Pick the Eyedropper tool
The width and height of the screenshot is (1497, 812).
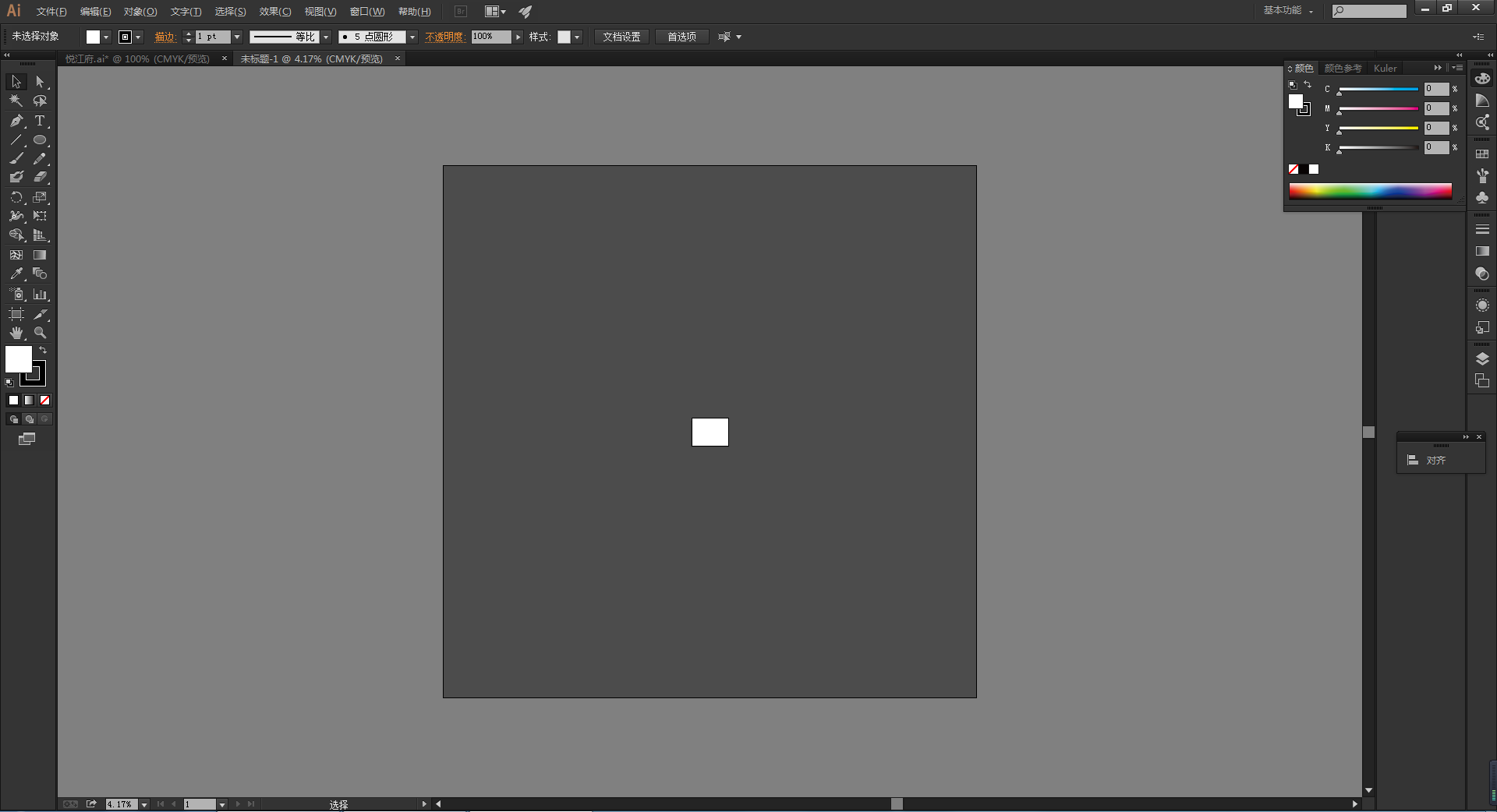pyautogui.click(x=16, y=274)
